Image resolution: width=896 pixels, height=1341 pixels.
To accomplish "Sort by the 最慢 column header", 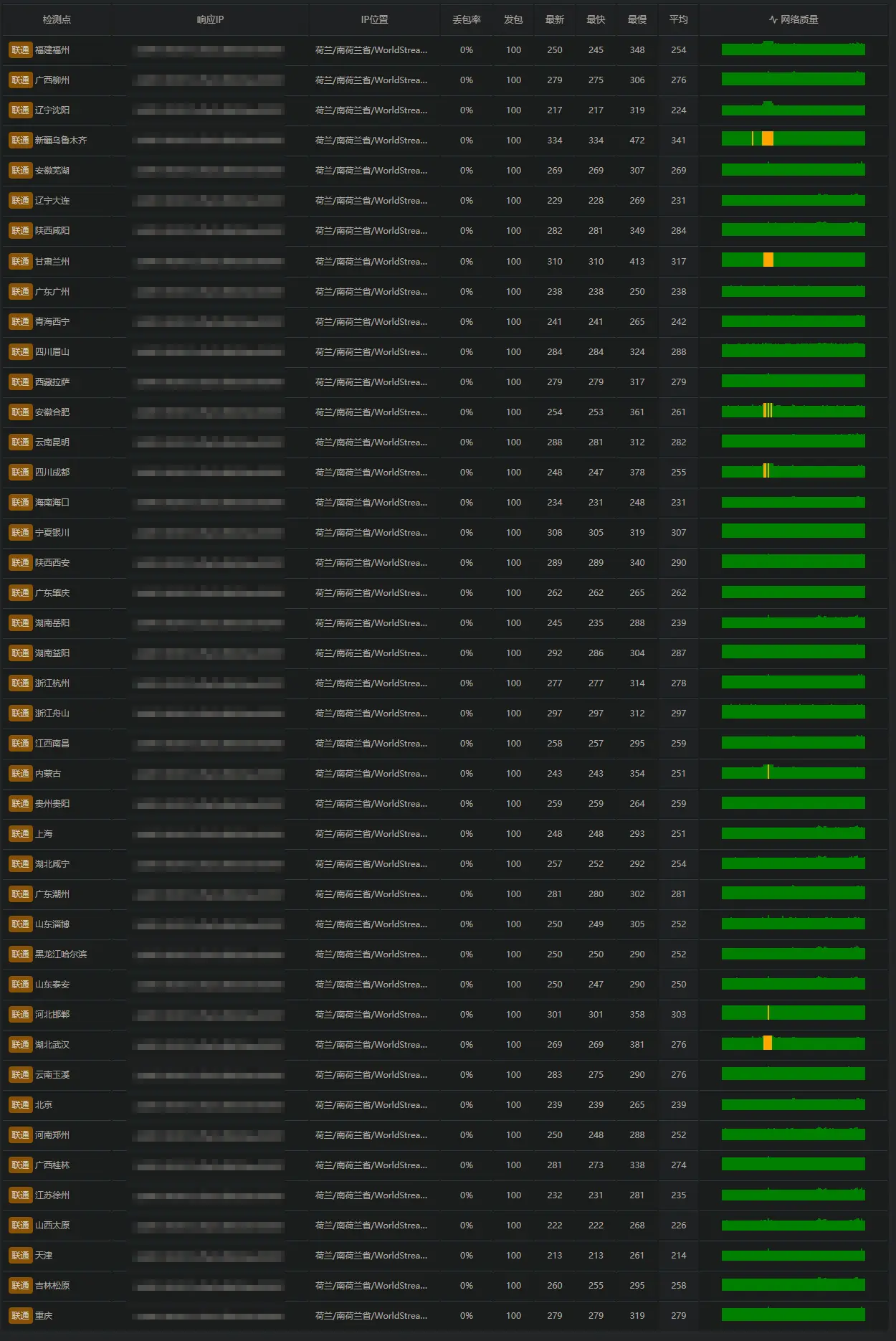I will 637,19.
